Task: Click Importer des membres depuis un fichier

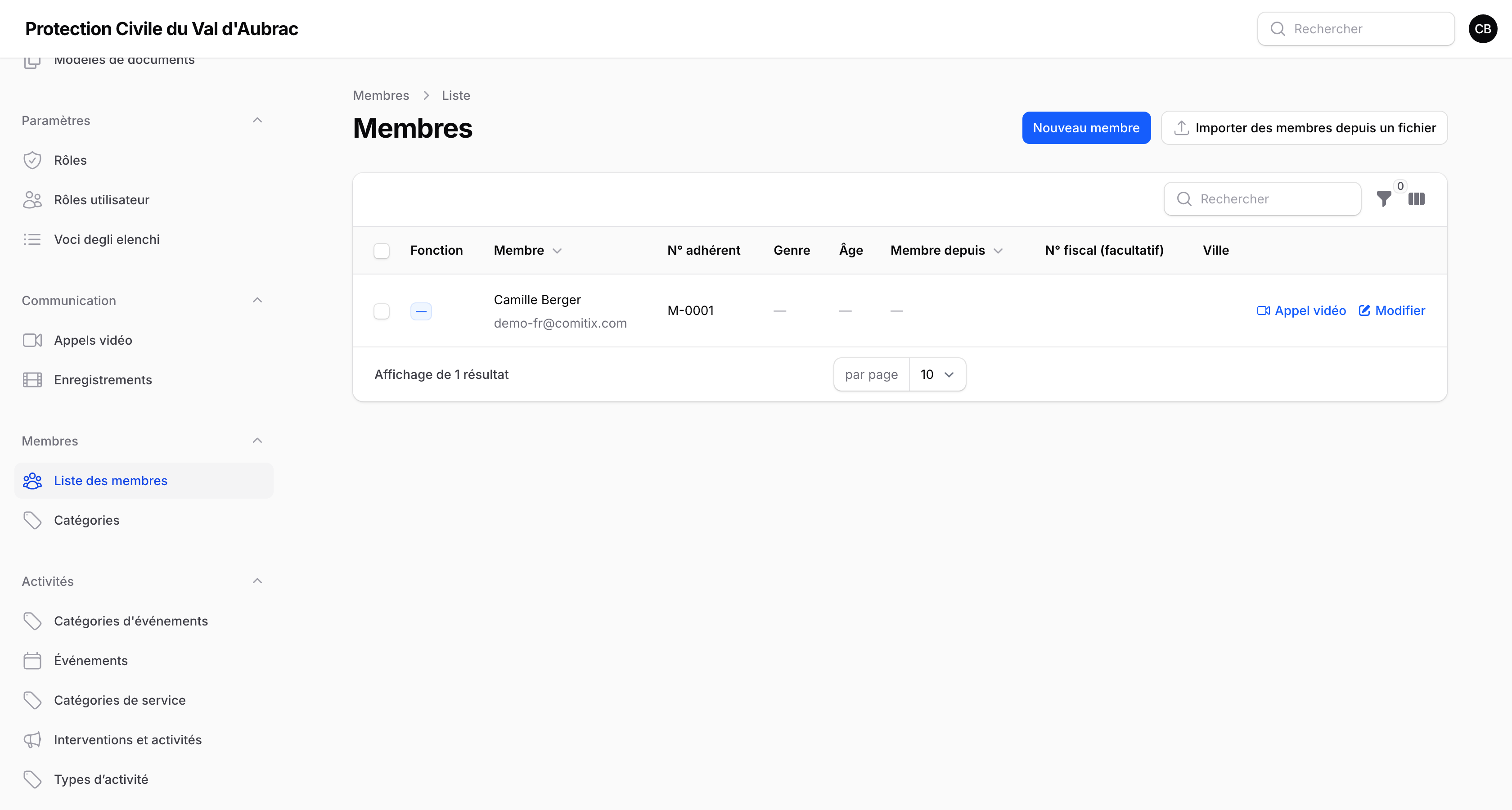Action: (1304, 128)
